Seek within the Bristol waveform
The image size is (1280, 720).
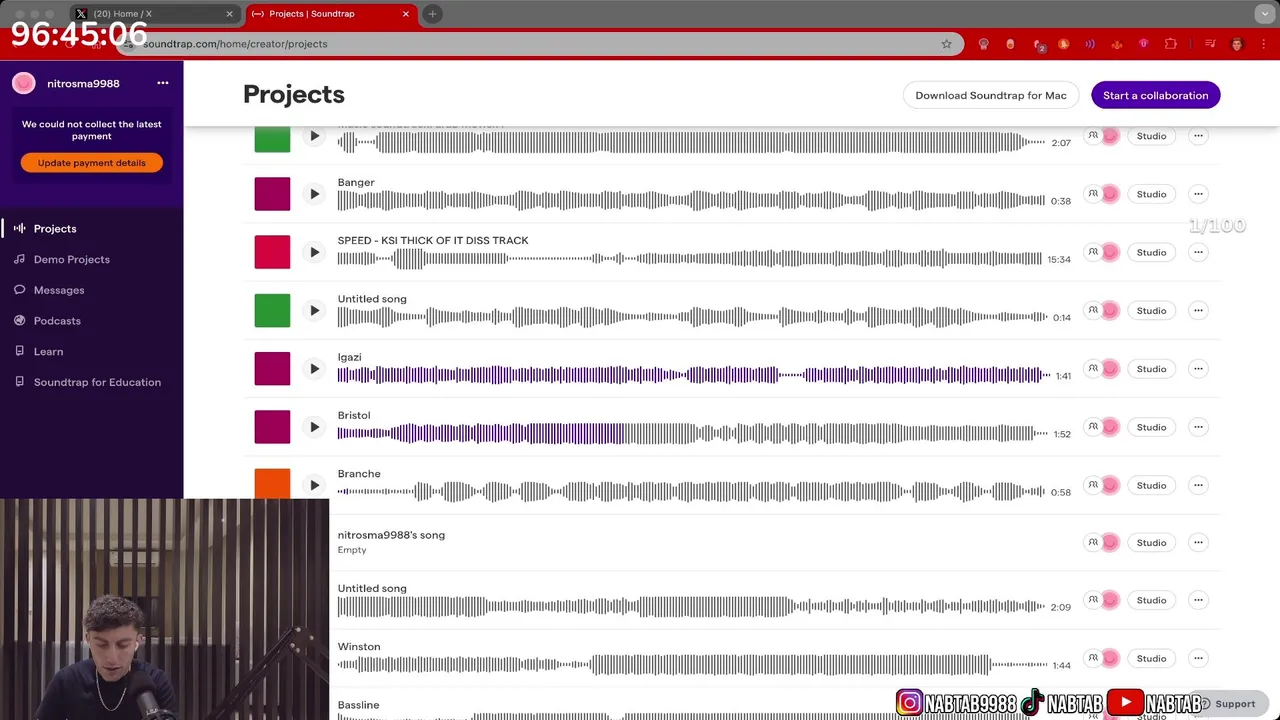693,433
